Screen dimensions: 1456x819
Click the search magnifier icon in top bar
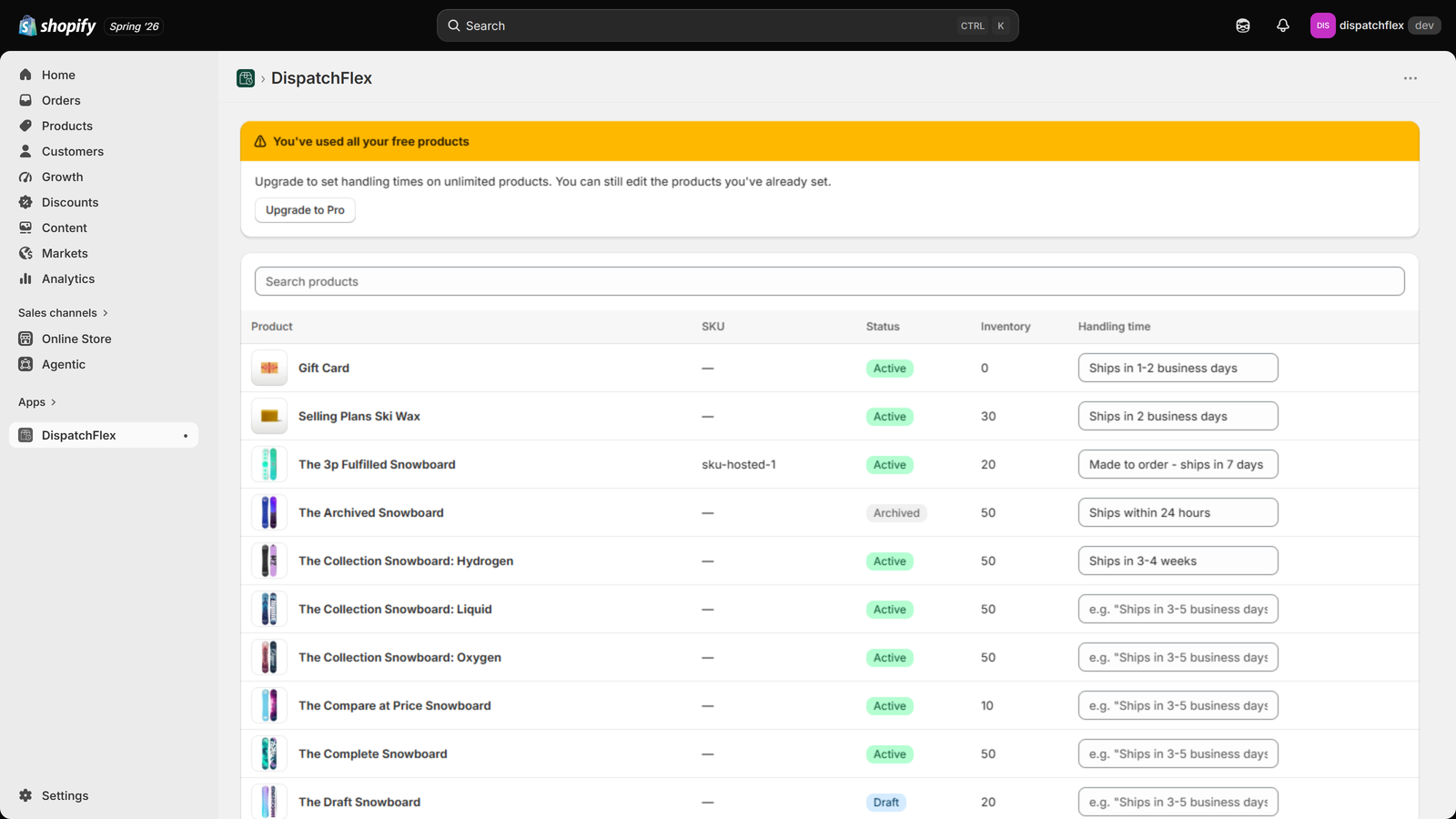[453, 25]
